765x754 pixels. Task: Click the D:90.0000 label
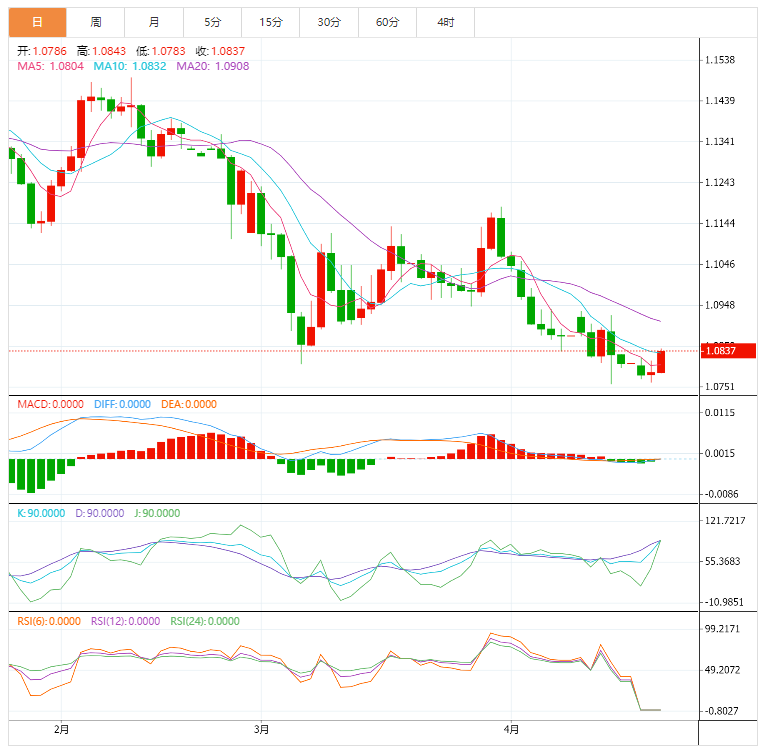pyautogui.click(x=100, y=513)
